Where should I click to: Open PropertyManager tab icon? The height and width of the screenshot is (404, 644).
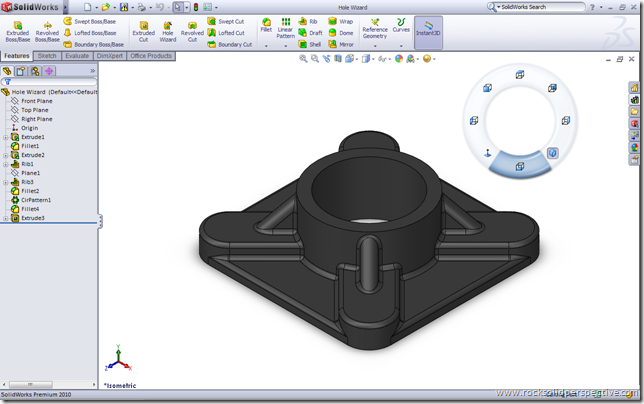21,71
